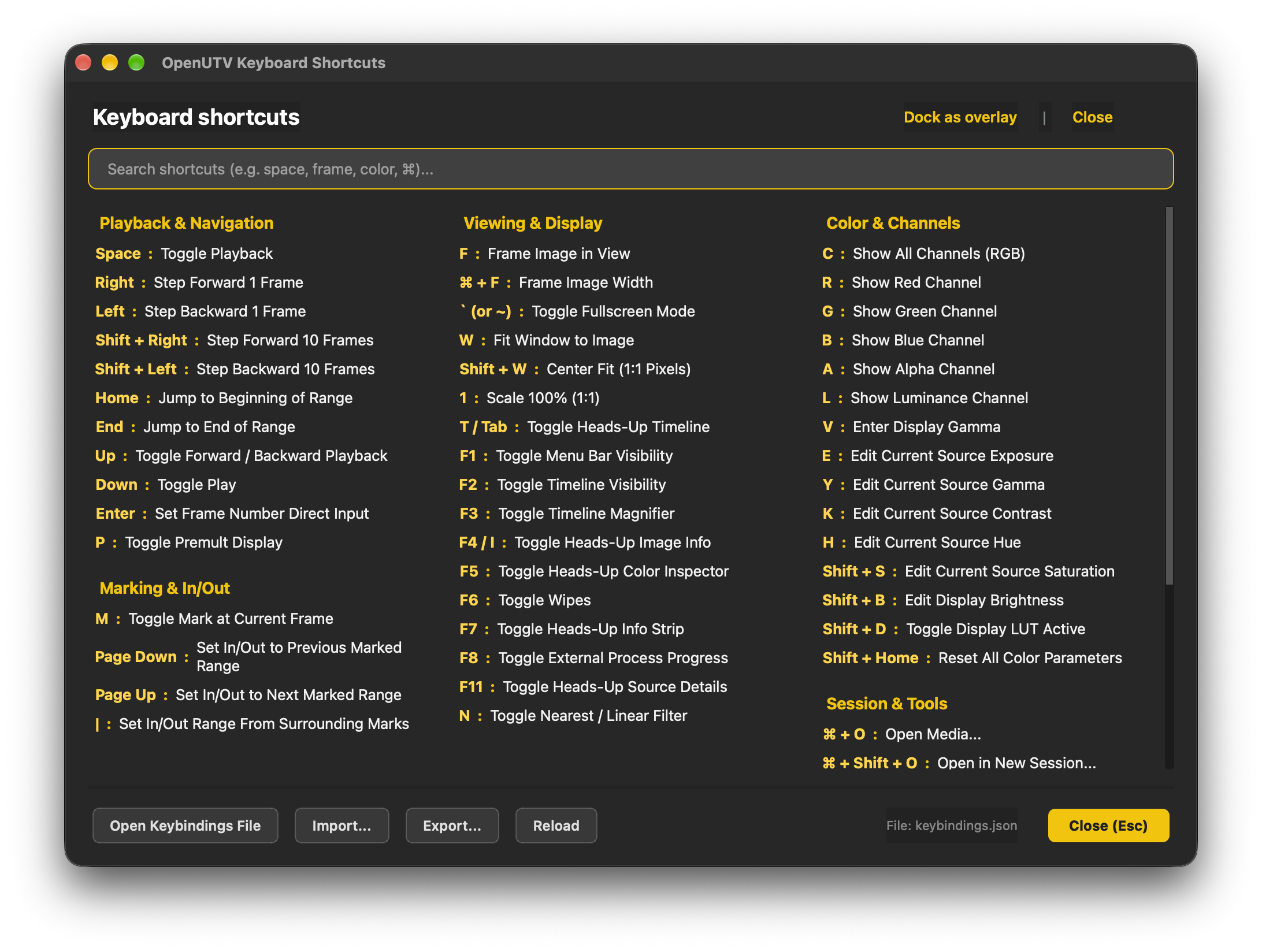Select Show Green Channel row

tap(910, 311)
